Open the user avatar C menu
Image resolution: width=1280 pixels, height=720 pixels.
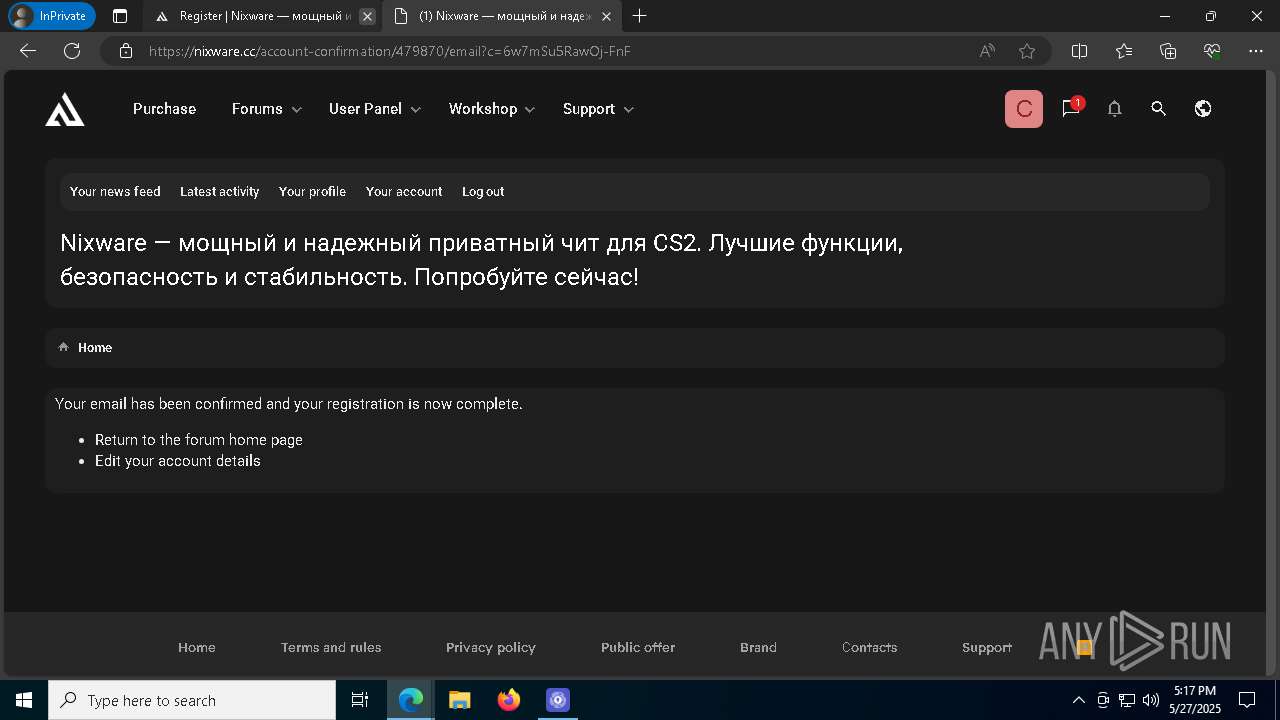(x=1023, y=109)
